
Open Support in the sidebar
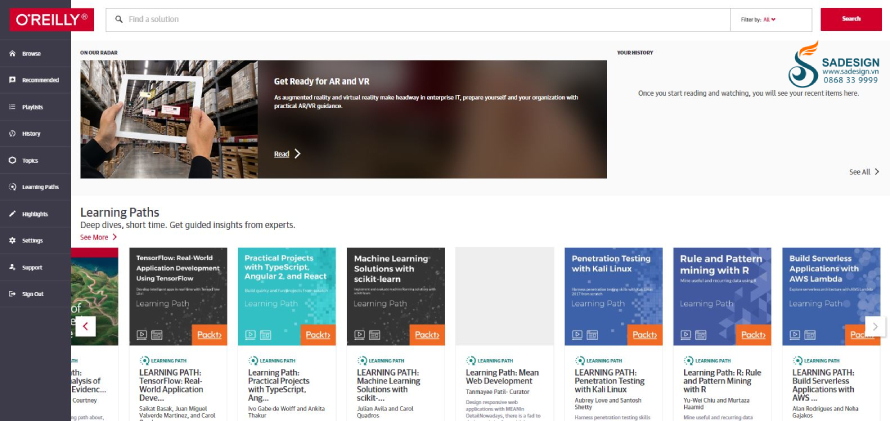point(35,267)
